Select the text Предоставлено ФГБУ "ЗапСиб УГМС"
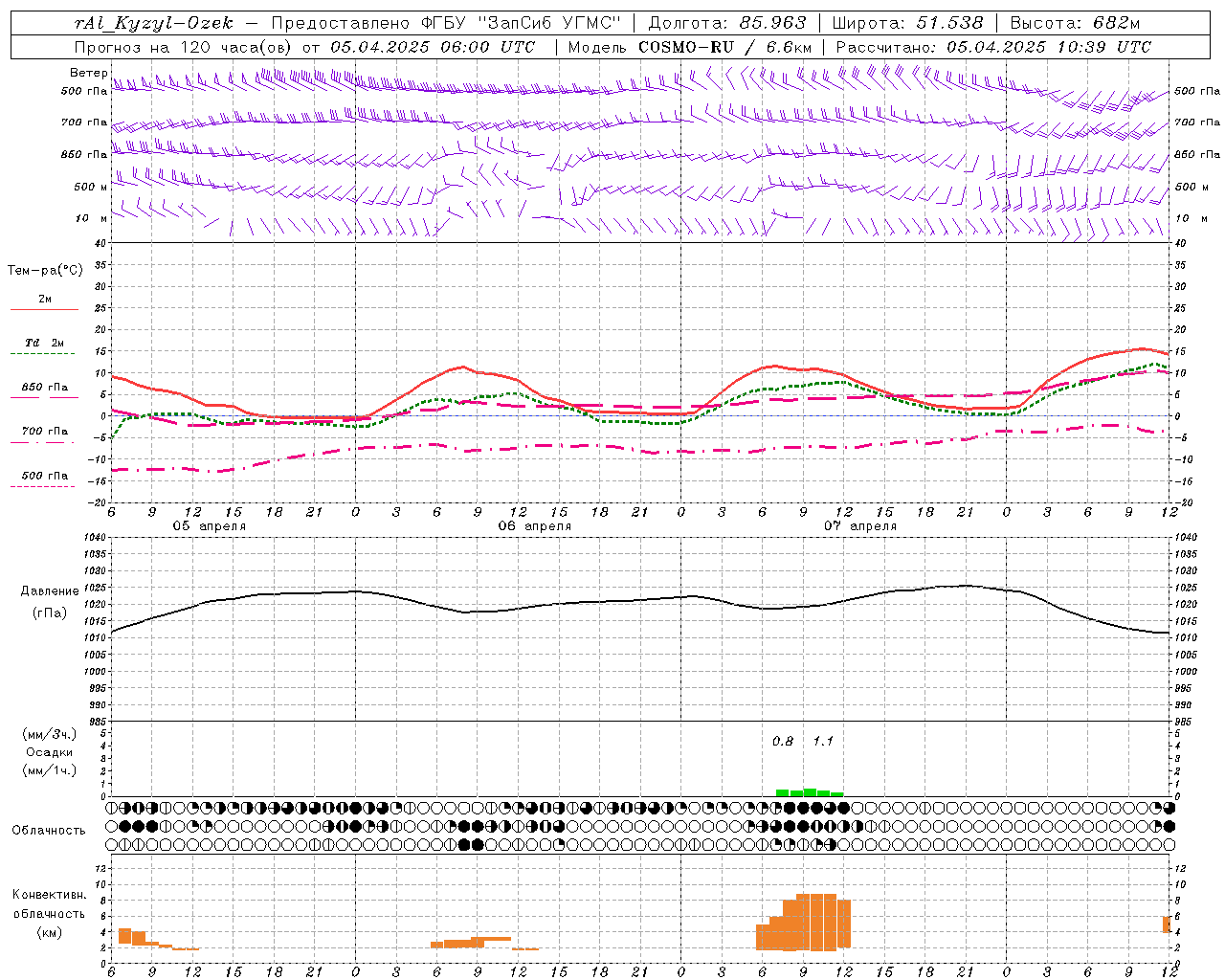Viewport: 1225px width, 980px height. (x=447, y=24)
